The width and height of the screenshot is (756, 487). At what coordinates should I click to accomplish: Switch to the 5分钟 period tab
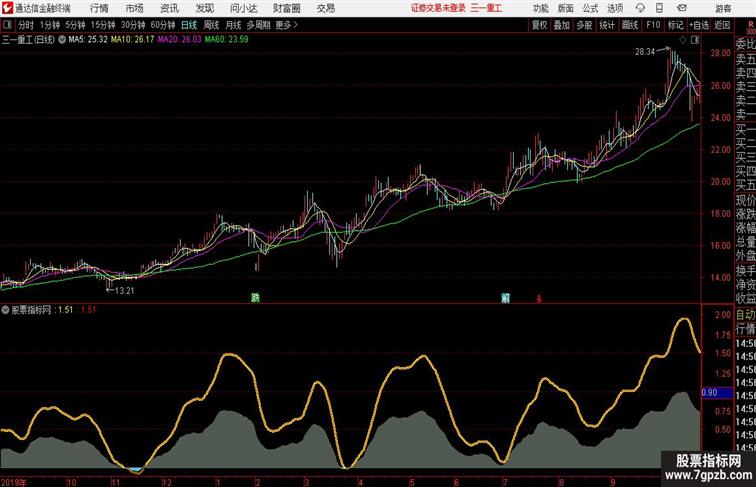[75, 25]
